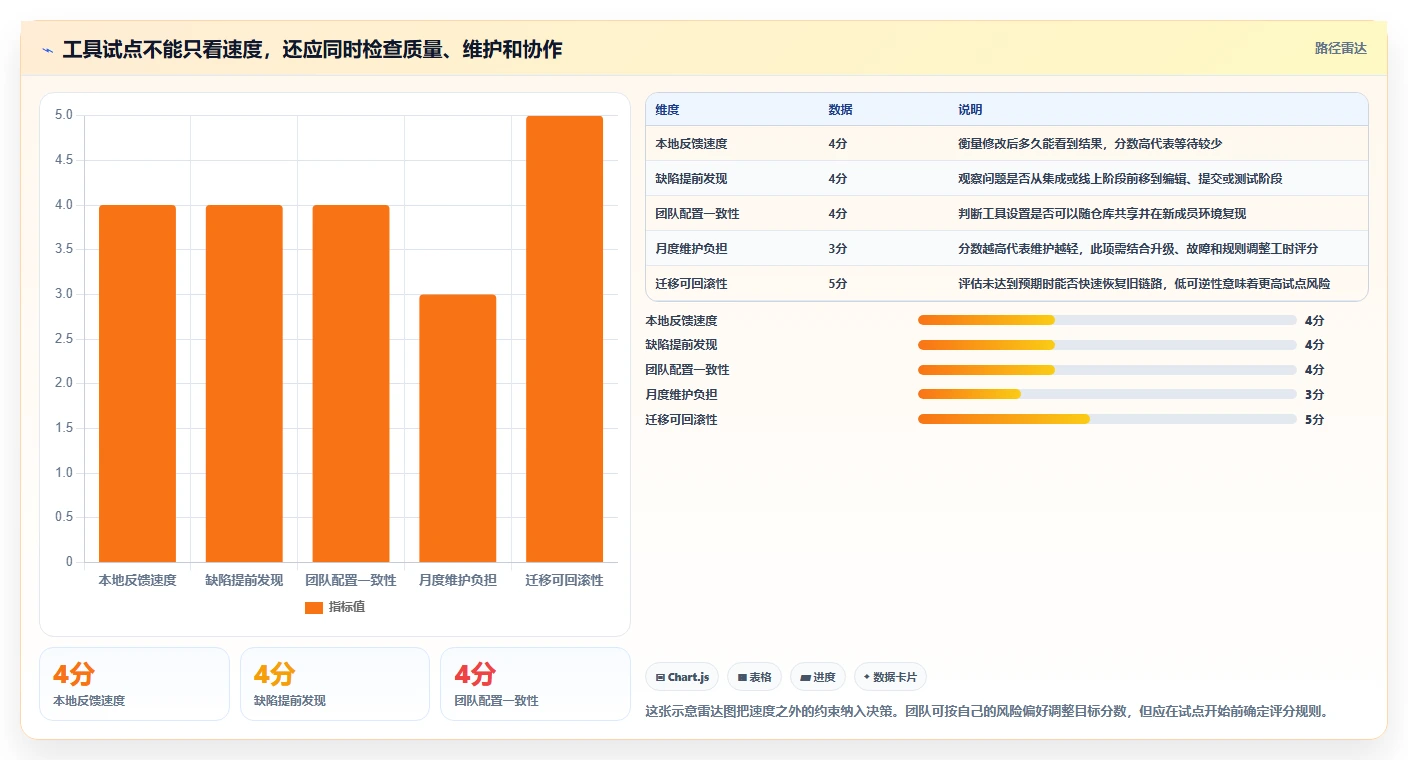Viewport: 1408px width, 760px height.
Task: Click the description starting with 观察问题是否从集成
Action: [1120, 179]
